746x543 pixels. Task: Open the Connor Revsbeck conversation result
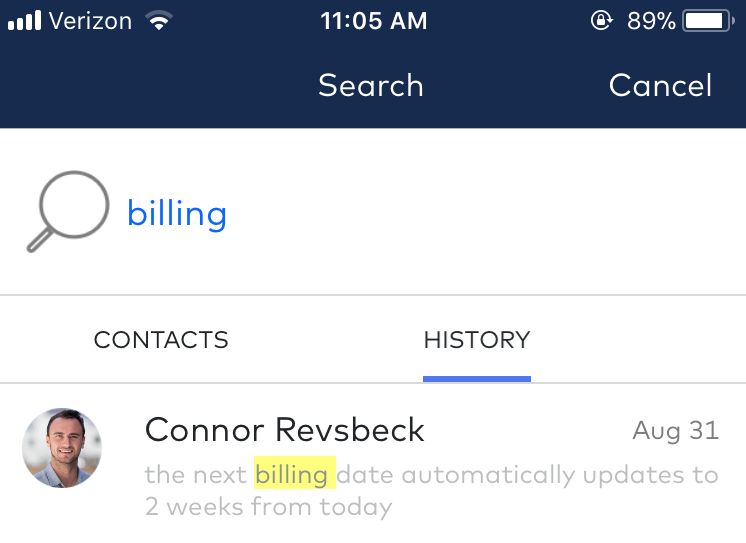(x=285, y=430)
